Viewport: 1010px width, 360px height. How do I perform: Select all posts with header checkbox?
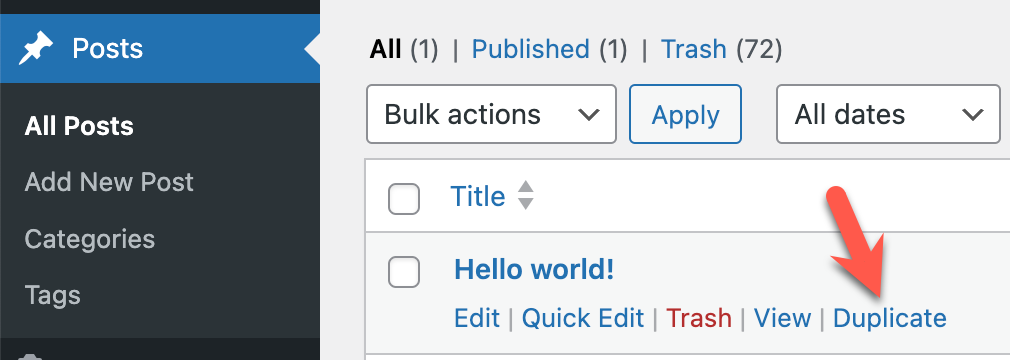(404, 198)
